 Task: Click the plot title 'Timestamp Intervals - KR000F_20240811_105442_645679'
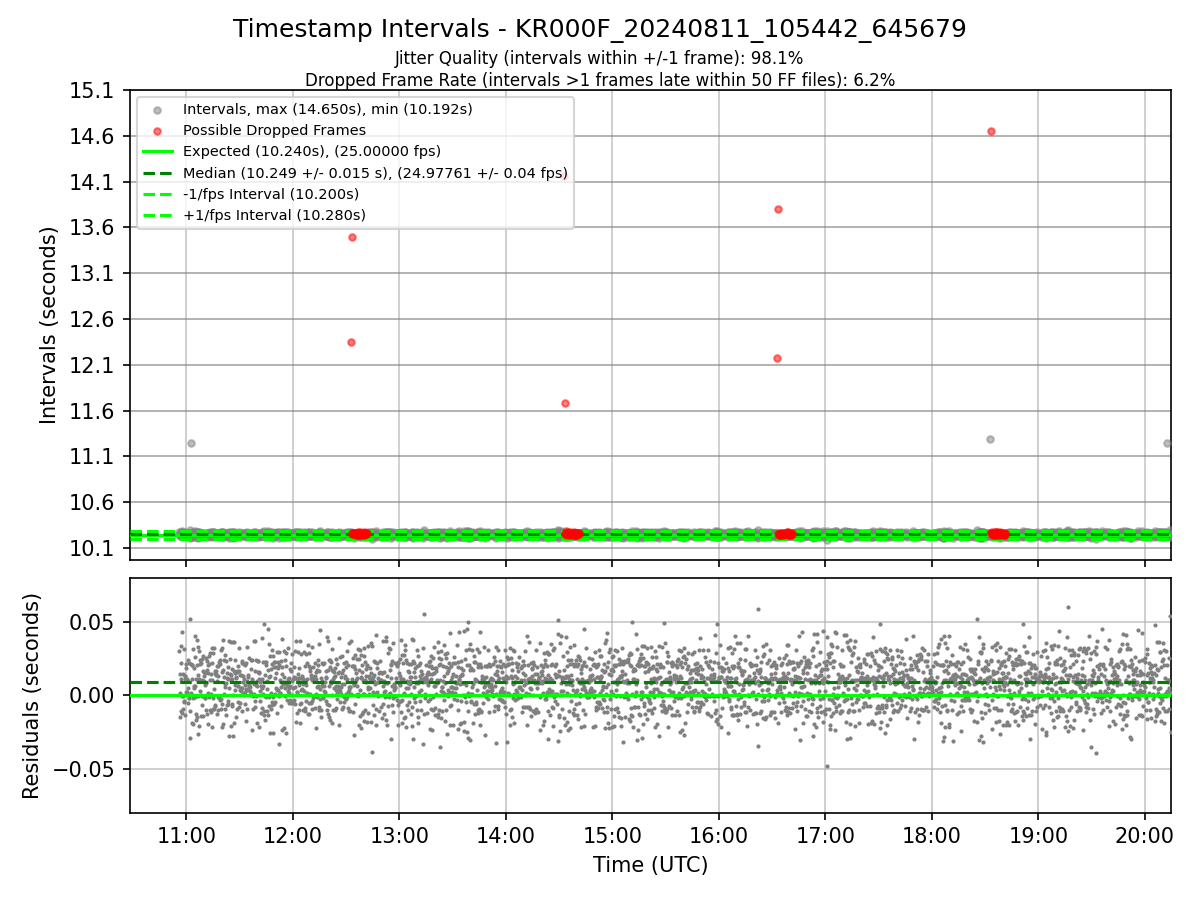[x=599, y=29]
